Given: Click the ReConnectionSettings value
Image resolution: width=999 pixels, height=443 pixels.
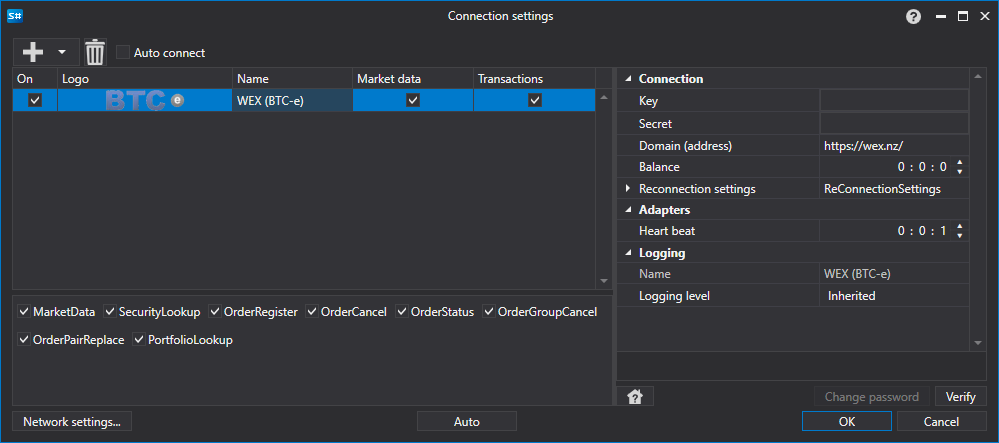Looking at the screenshot, I should pyautogui.click(x=882, y=189).
